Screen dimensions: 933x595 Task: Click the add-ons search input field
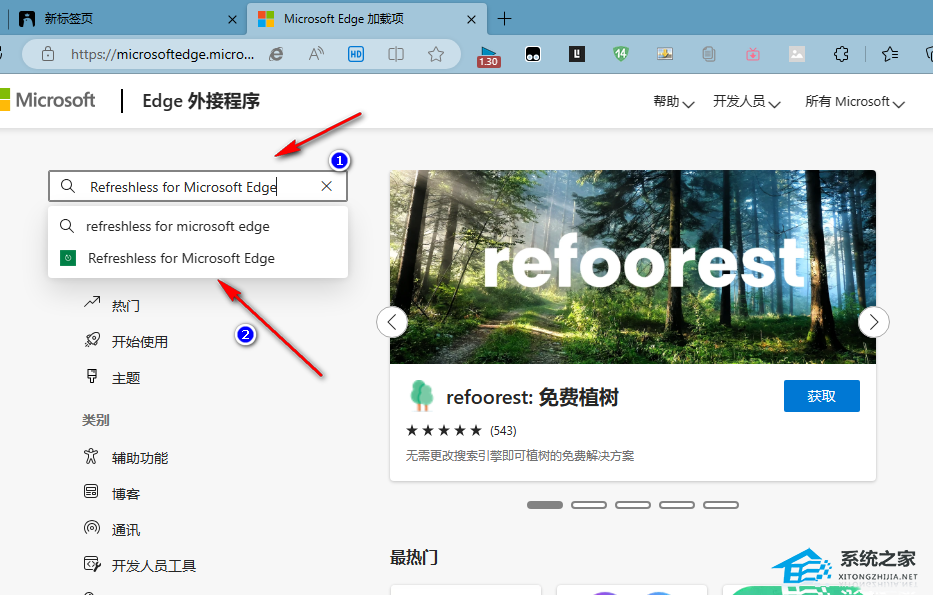tap(198, 187)
